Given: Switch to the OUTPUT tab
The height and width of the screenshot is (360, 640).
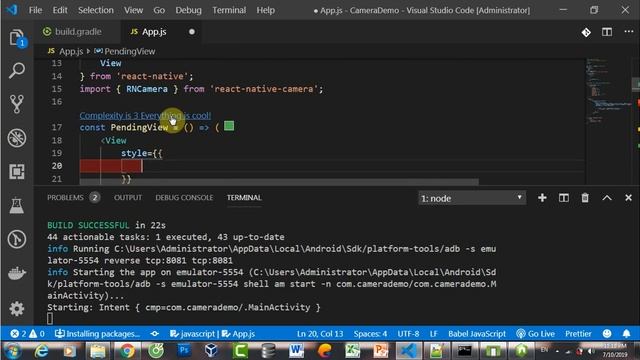Looking at the screenshot, I should [x=128, y=198].
